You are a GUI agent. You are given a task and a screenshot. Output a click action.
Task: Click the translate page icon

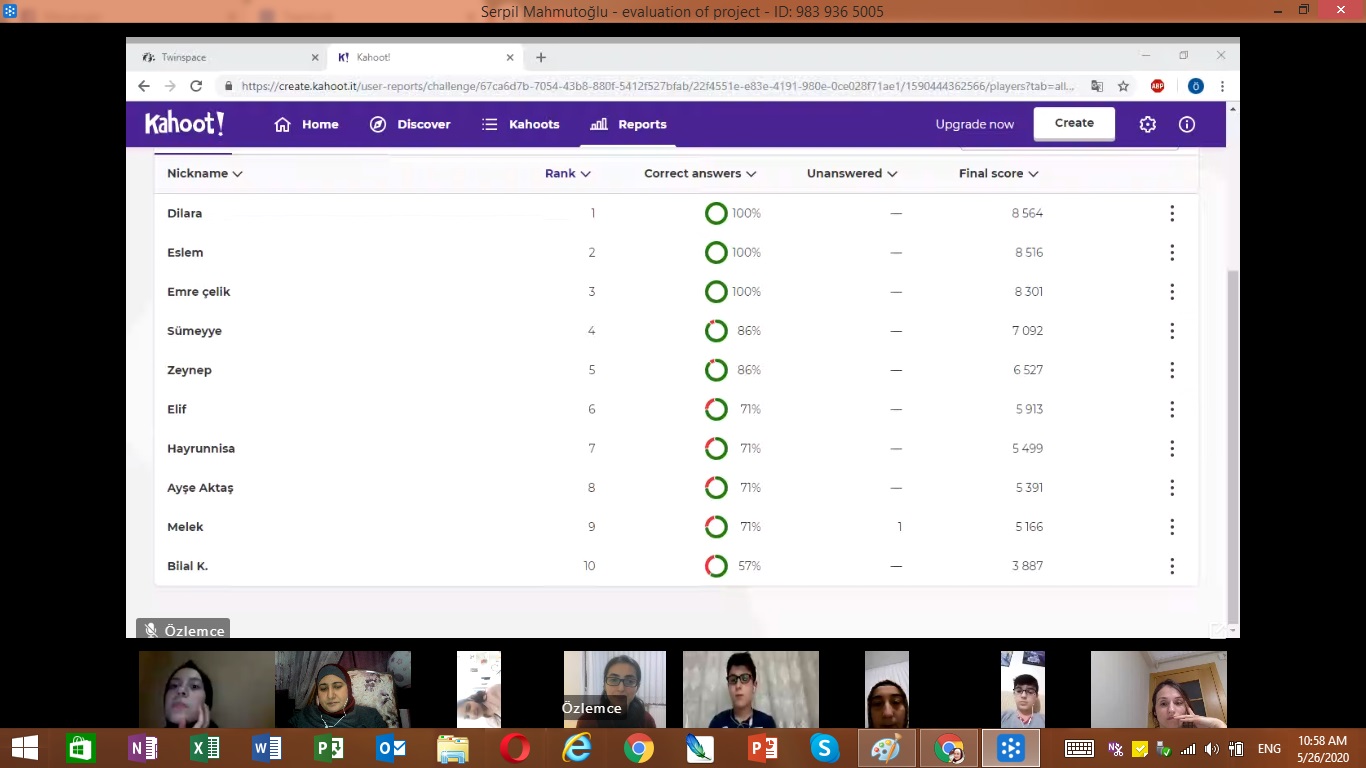[1097, 86]
